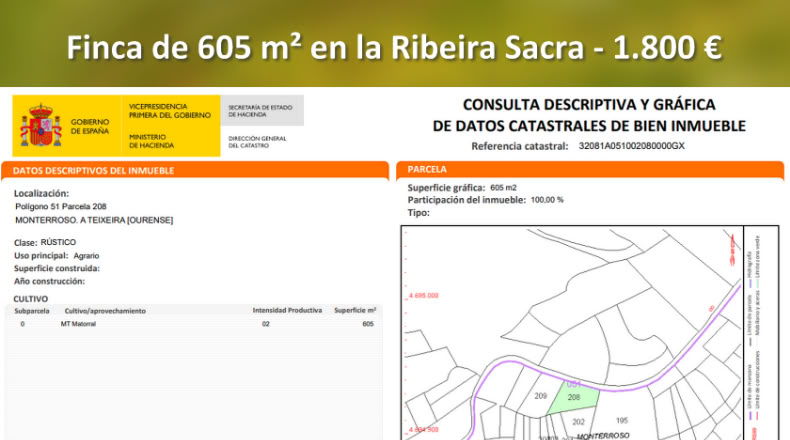
Task: Click parcel 202 on the cadastral map
Action: [578, 422]
